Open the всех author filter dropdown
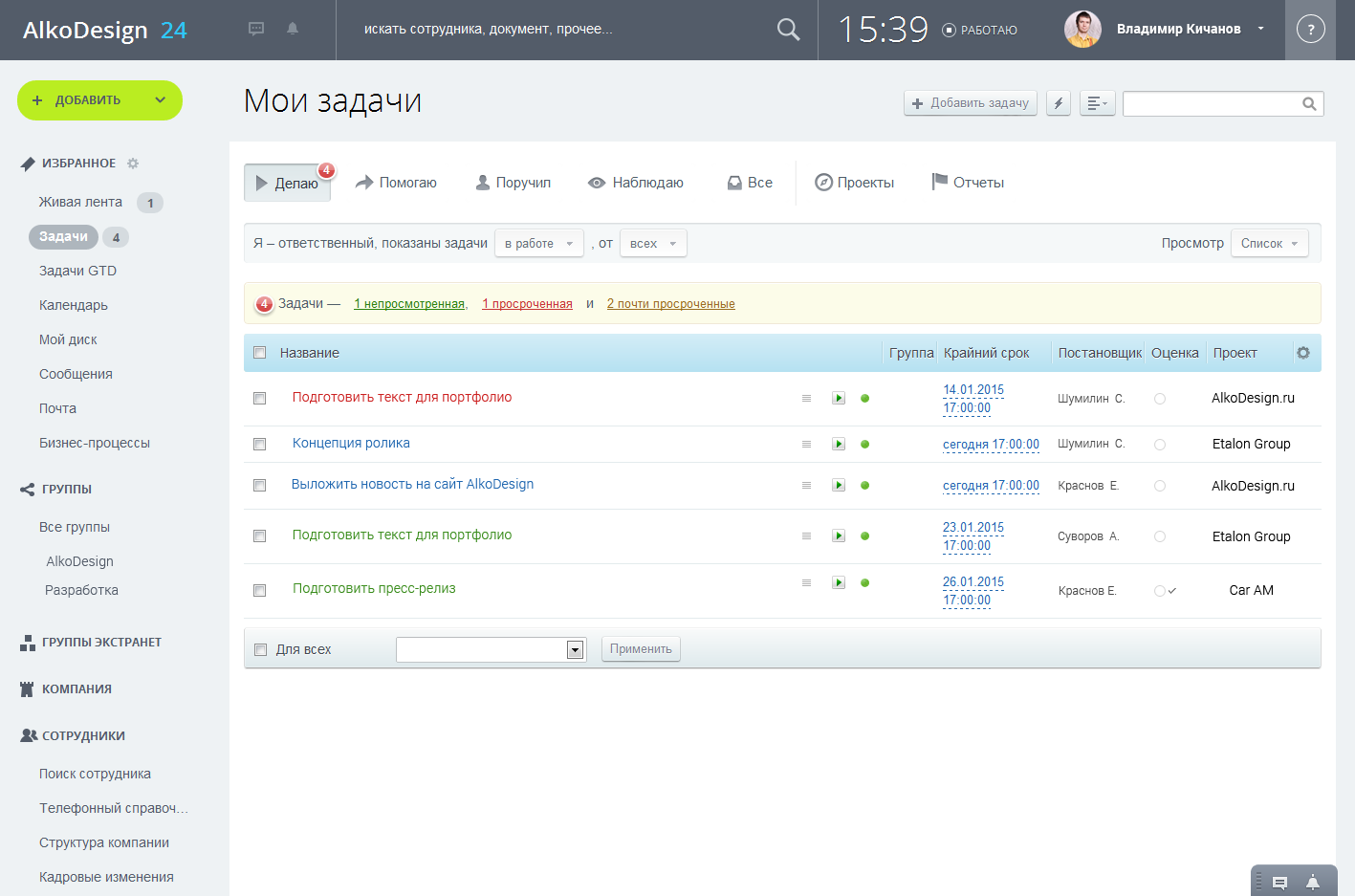1355x896 pixels. 653,244
